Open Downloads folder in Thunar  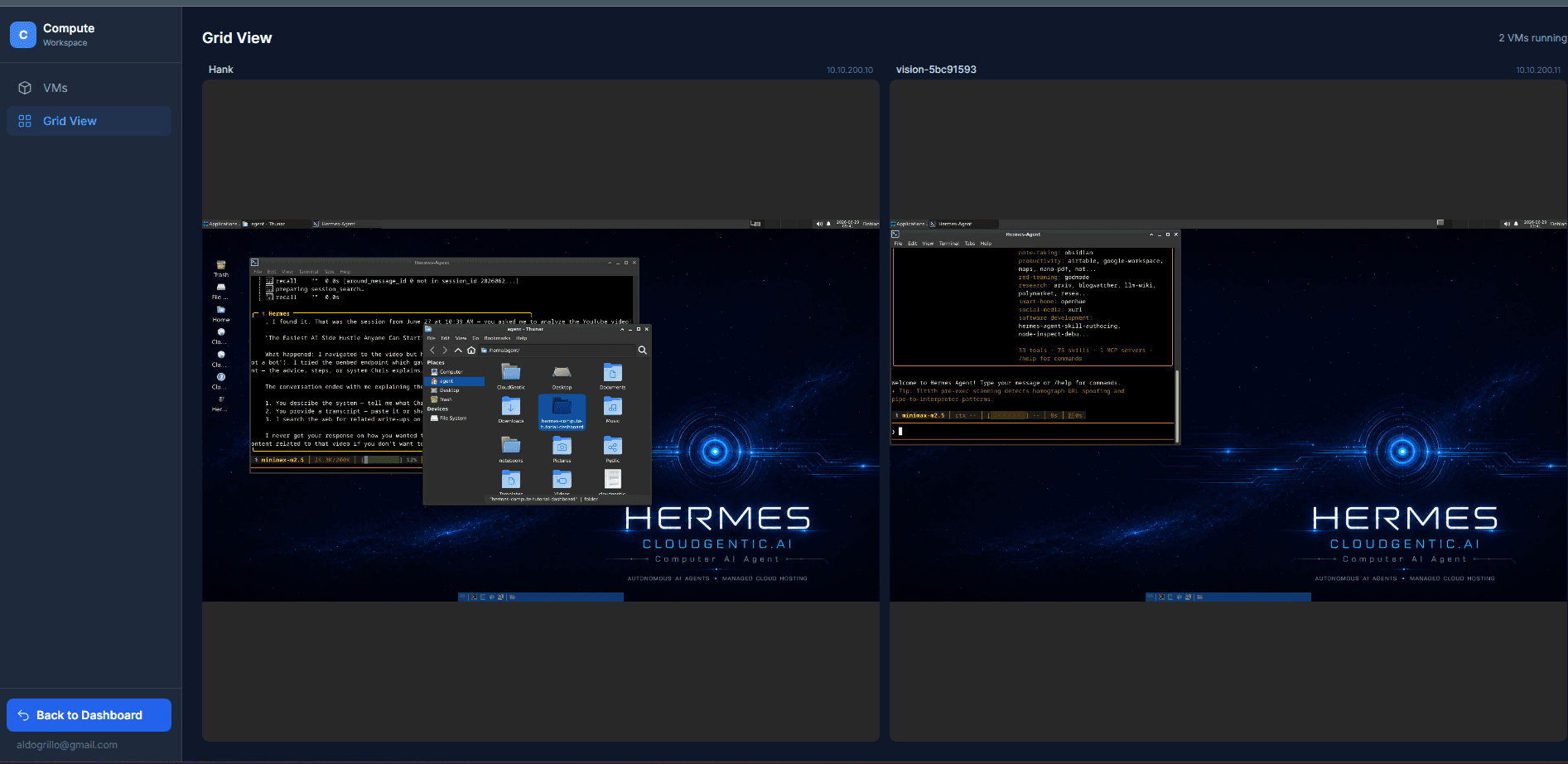[511, 410]
